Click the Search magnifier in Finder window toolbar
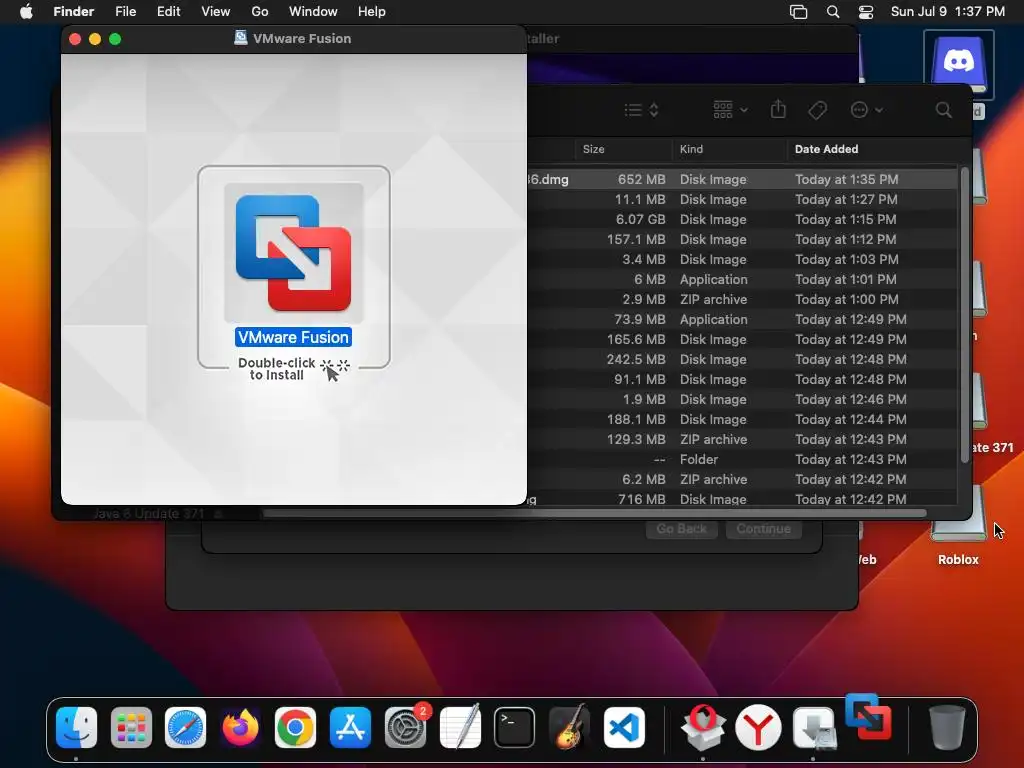 point(943,110)
